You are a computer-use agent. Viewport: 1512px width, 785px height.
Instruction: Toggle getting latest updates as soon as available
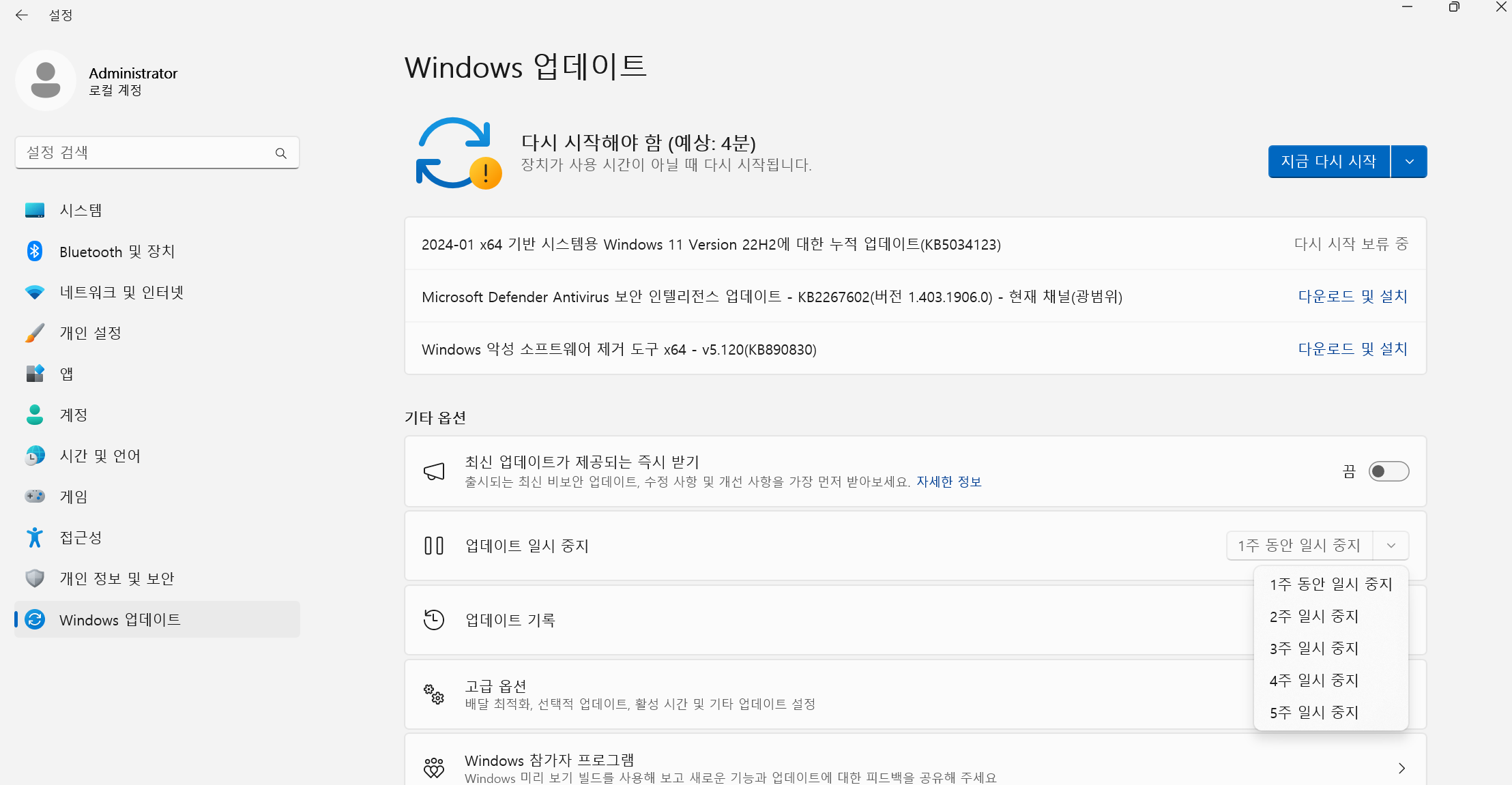(x=1388, y=471)
